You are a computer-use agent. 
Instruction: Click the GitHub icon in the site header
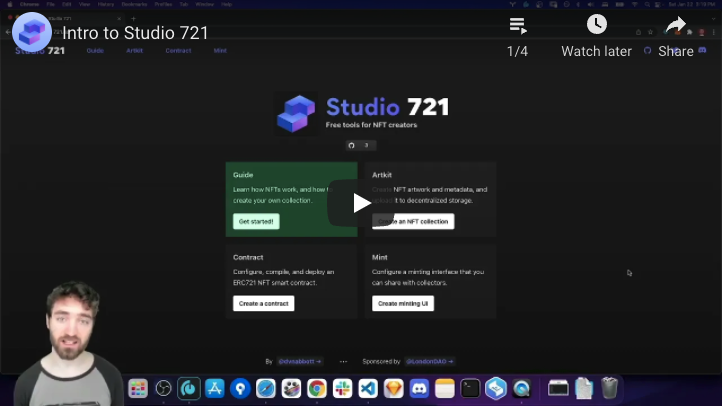[x=647, y=51]
